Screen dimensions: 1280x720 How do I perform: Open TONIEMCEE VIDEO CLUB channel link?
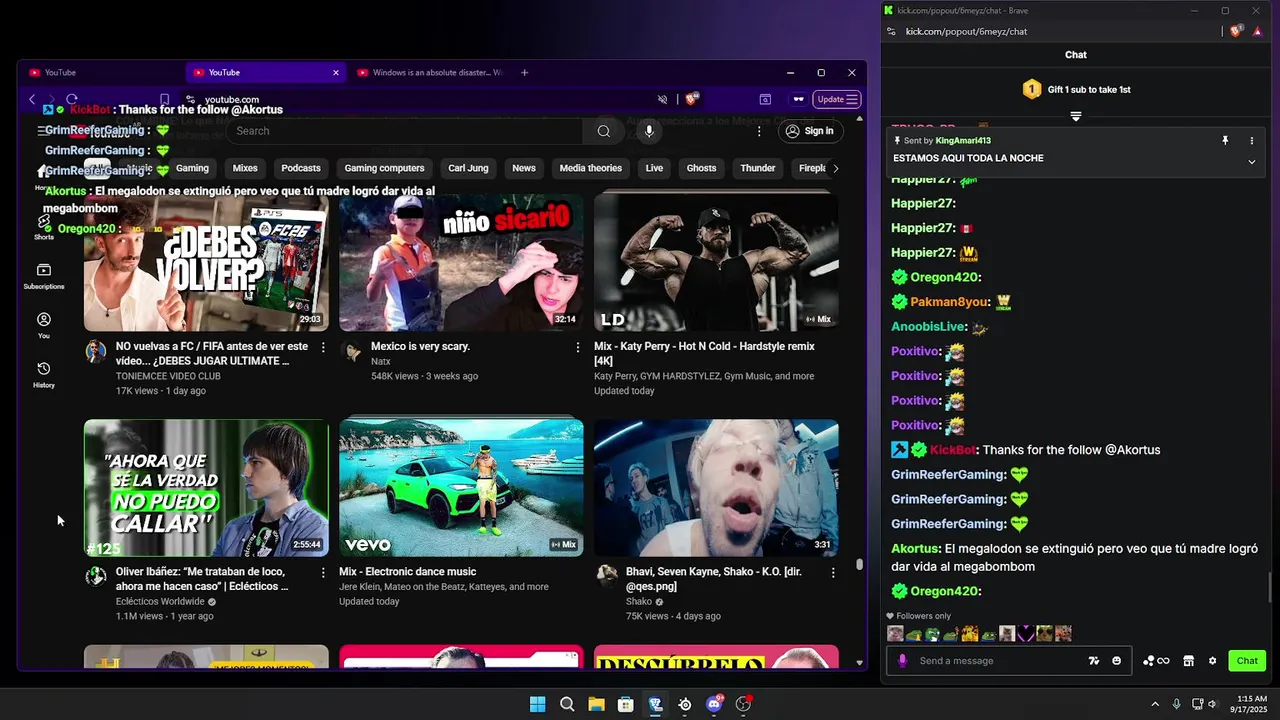[168, 376]
